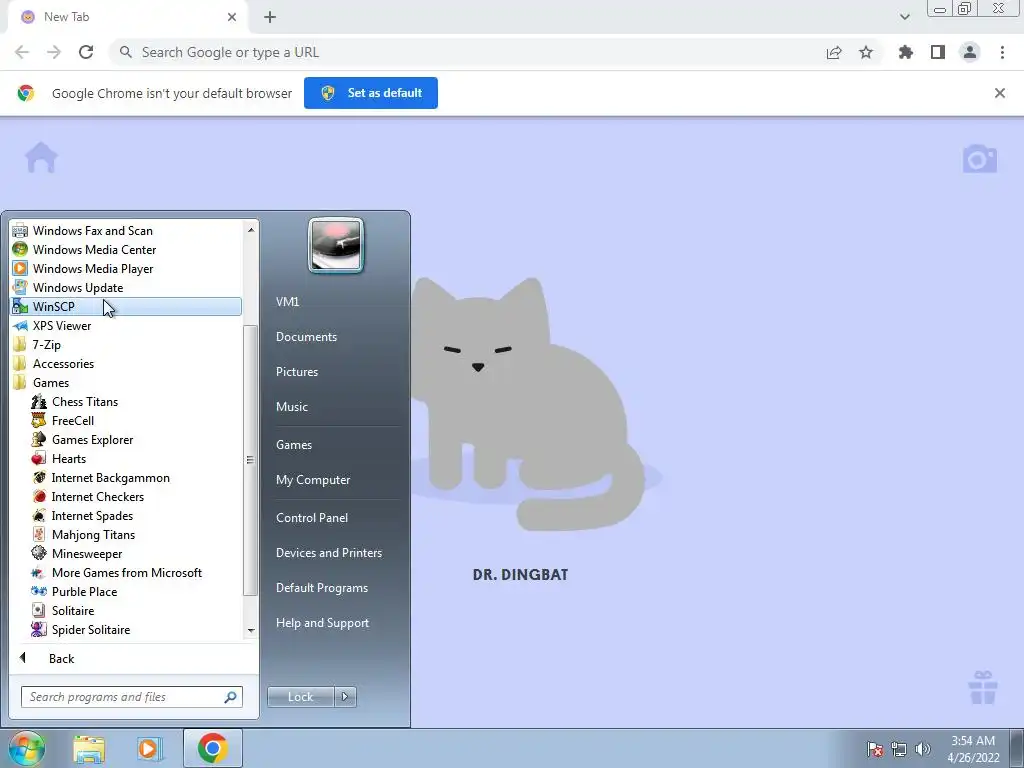The width and height of the screenshot is (1024, 768).
Task: Open My Computer
Action: (313, 479)
